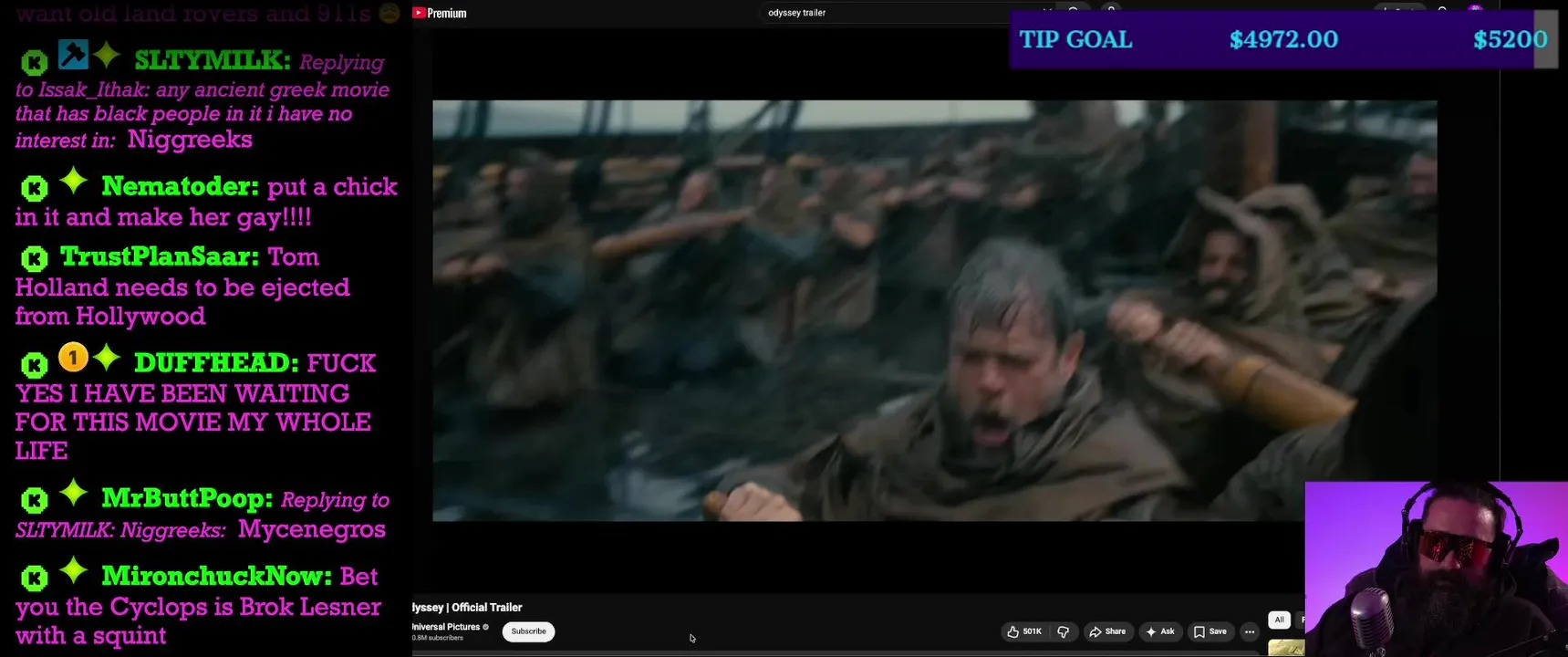The width and height of the screenshot is (1568, 657).
Task: Click the DUFFHEAD username in chat
Action: (216, 362)
